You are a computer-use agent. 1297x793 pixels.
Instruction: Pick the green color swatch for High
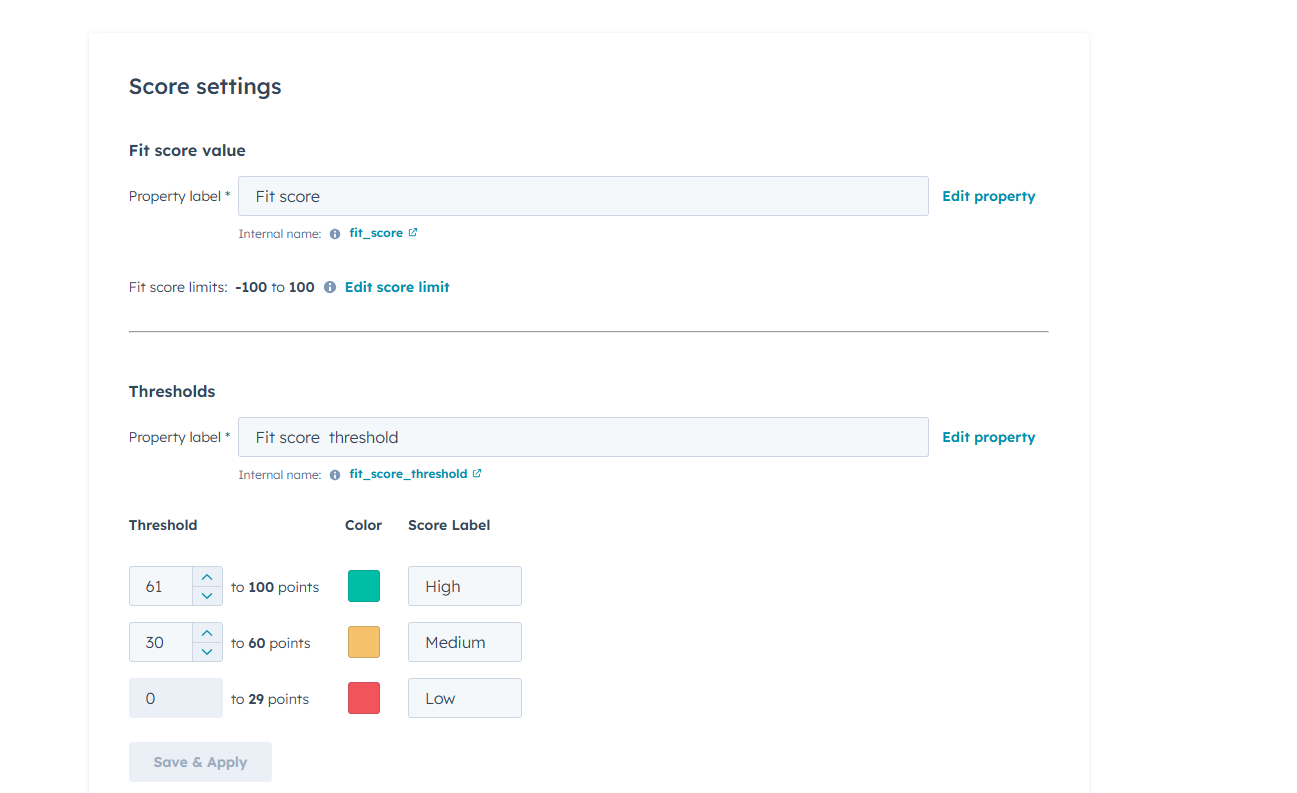pyautogui.click(x=364, y=586)
